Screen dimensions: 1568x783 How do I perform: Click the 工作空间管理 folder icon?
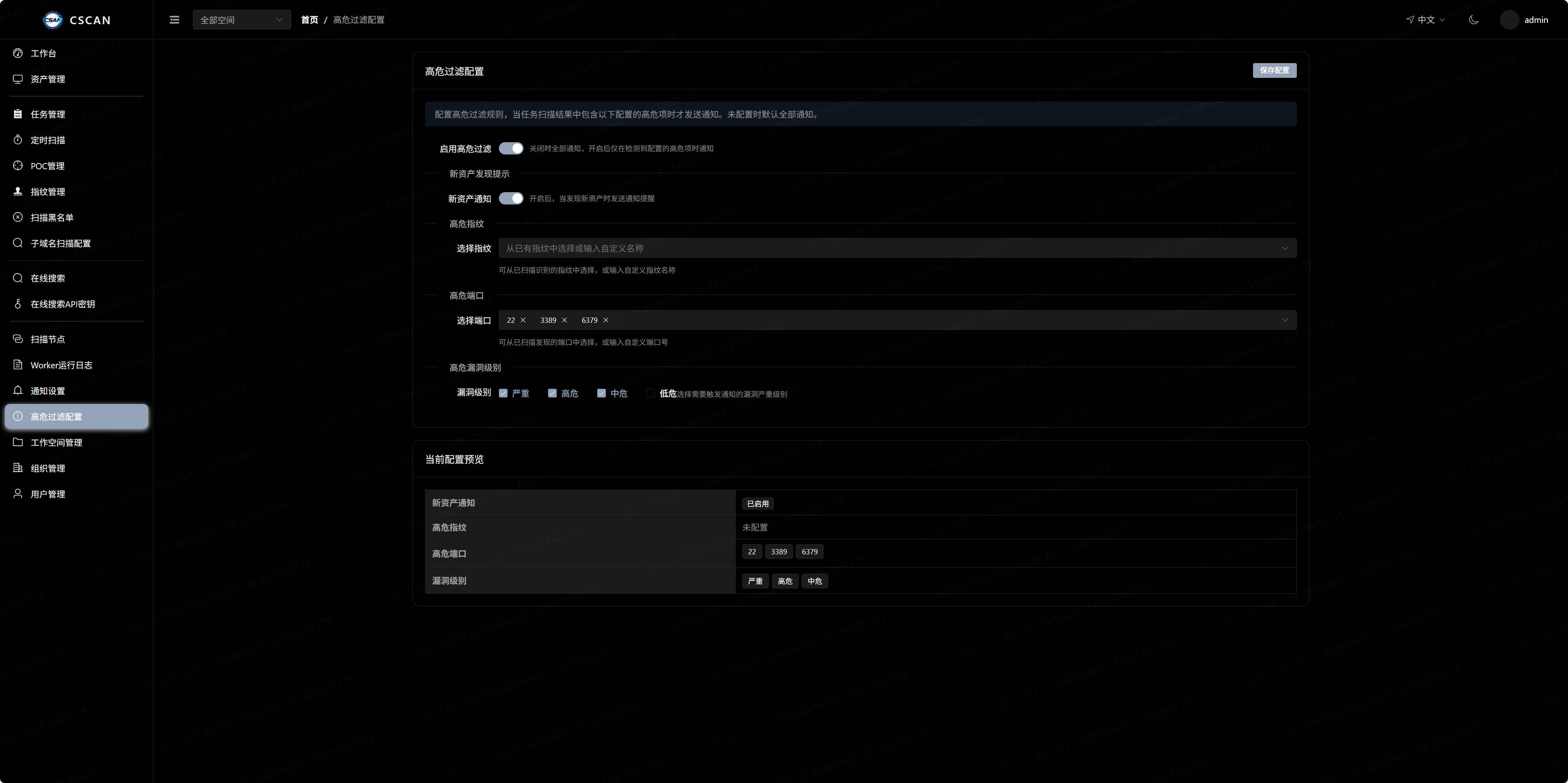(x=18, y=442)
